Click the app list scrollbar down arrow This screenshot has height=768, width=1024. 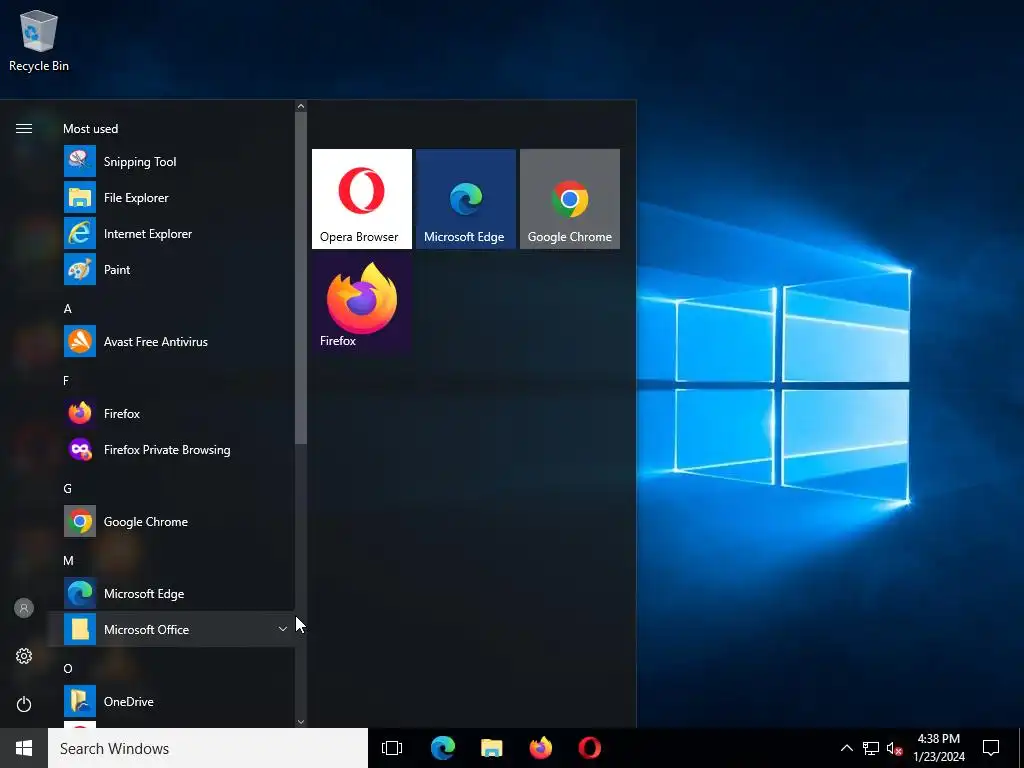(x=301, y=722)
